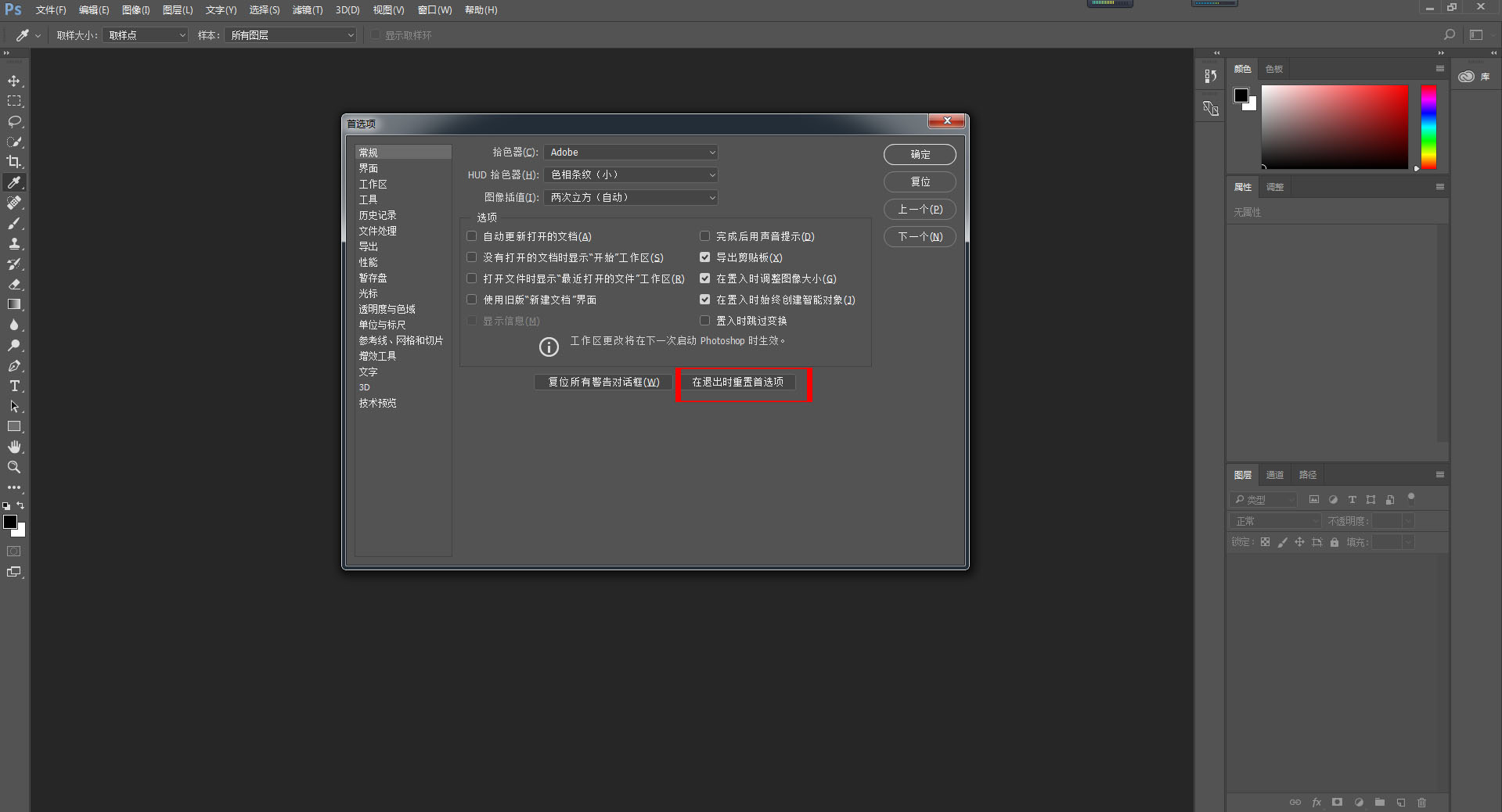This screenshot has height=812, width=1502.
Task: Select the Eraser tool
Action: (14, 284)
